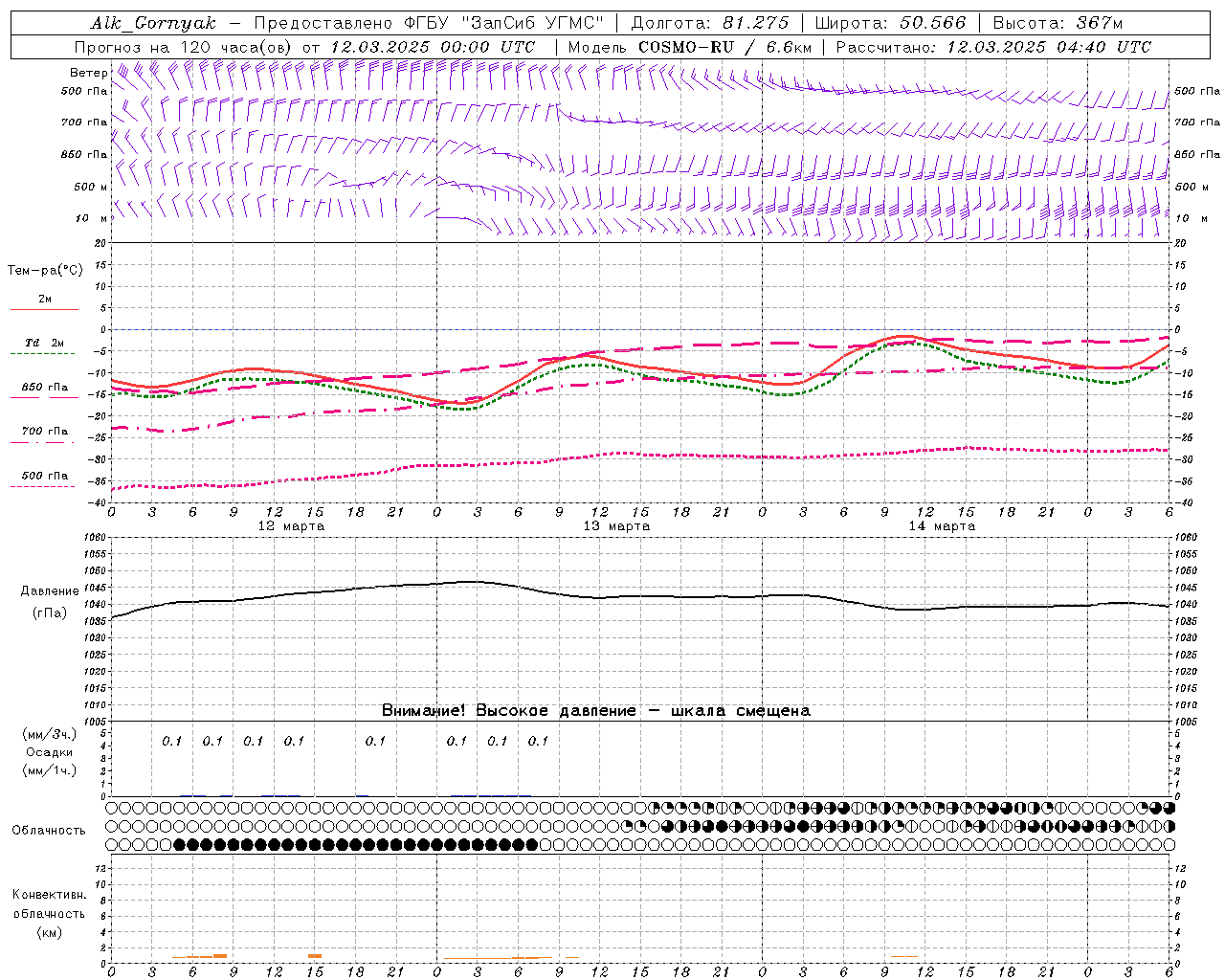The height and width of the screenshot is (980, 1225).
Task: Click the Осадки panel label
Action: [x=50, y=752]
